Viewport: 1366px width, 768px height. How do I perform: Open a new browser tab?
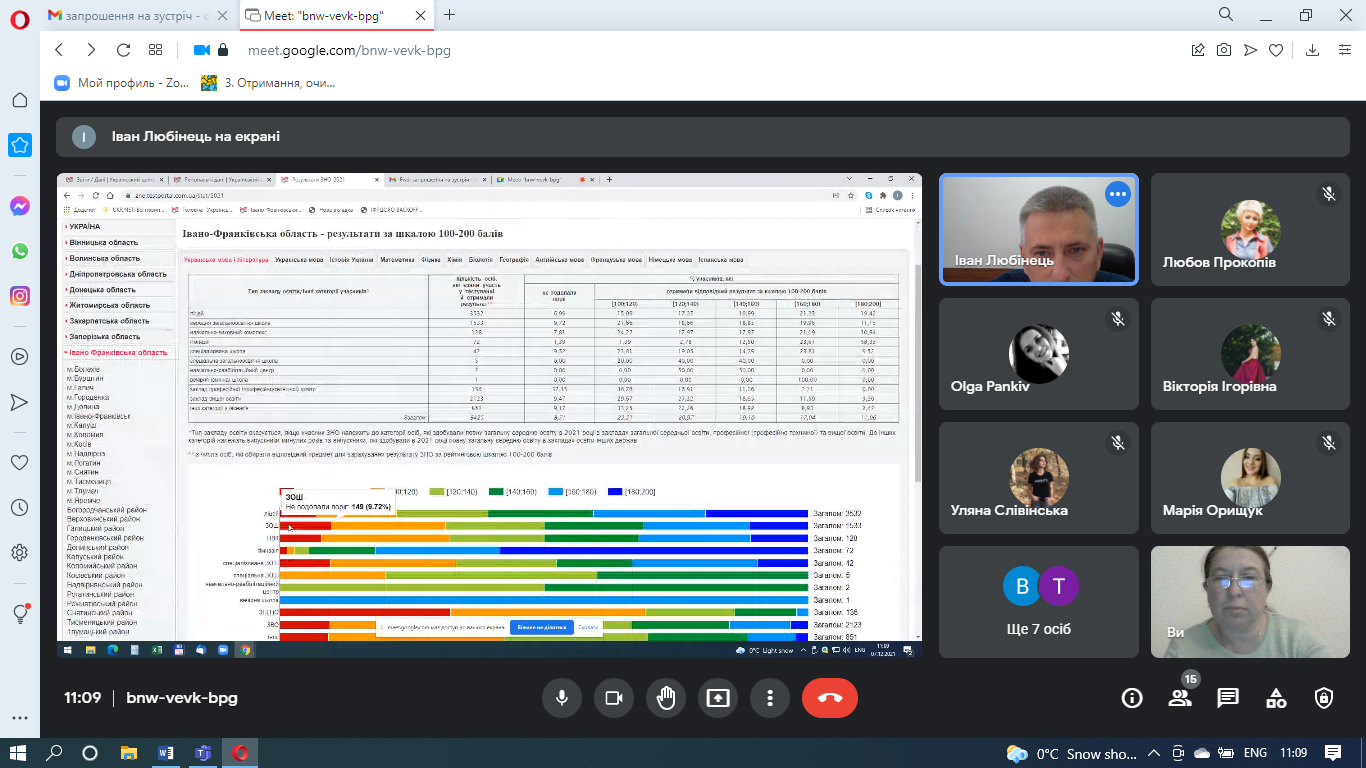click(x=449, y=15)
